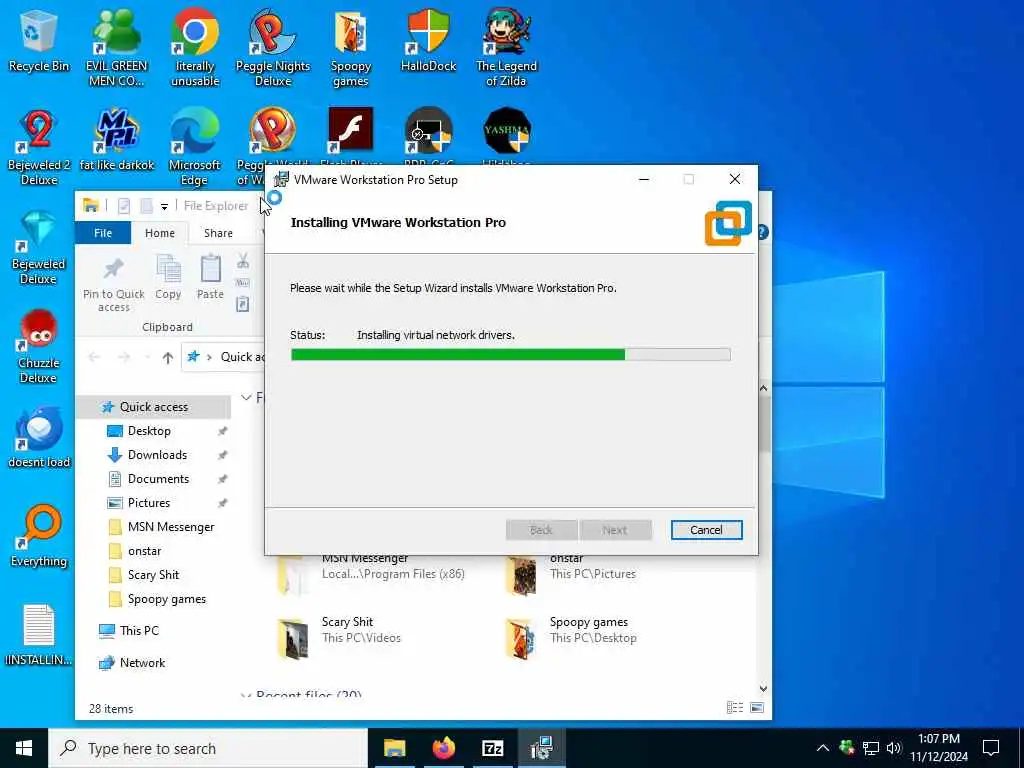Collapse the Frequent folders section chevron

click(x=246, y=397)
